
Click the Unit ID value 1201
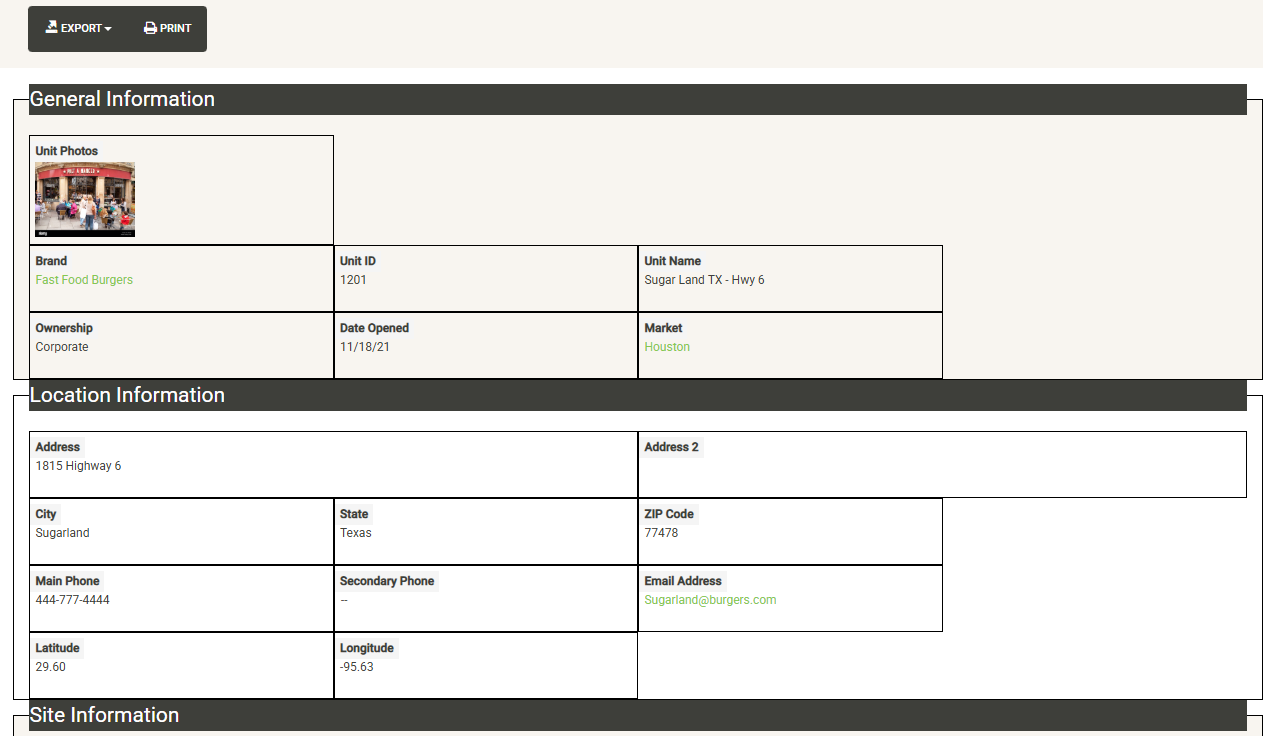[x=353, y=280]
